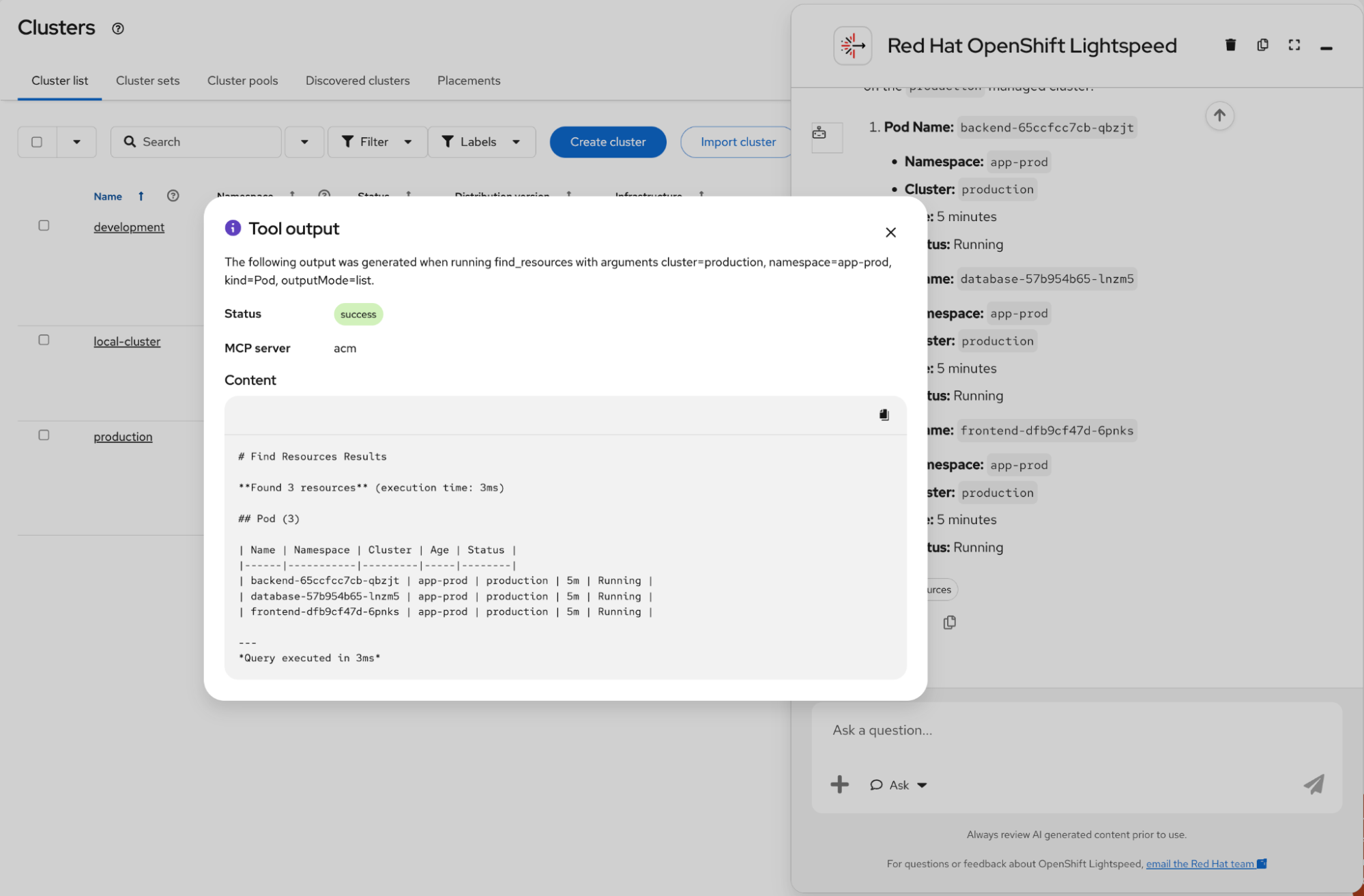The height and width of the screenshot is (896, 1364).
Task: Copy tool output content to clipboard
Action: click(884, 415)
